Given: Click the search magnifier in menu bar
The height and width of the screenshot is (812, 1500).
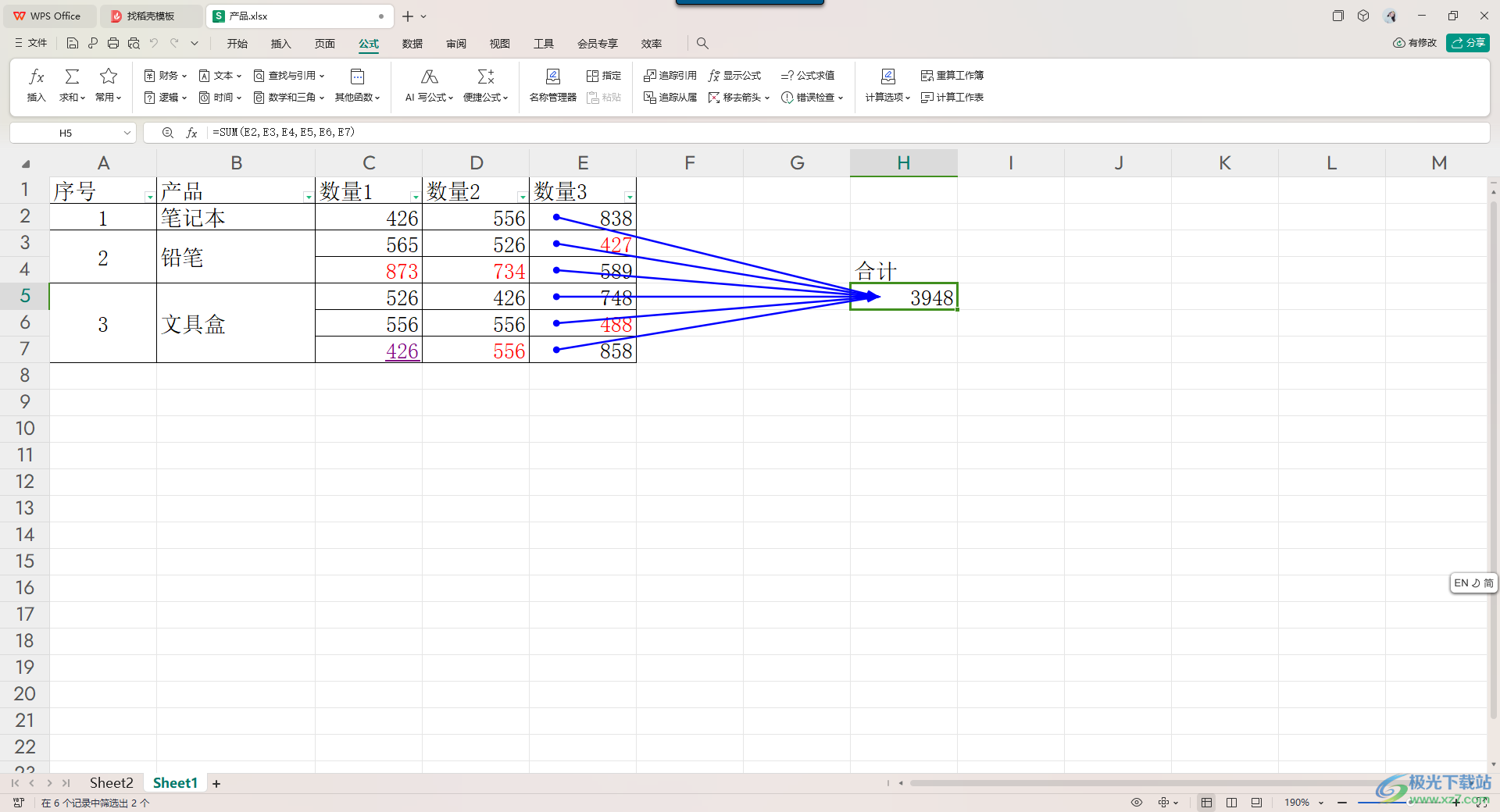Looking at the screenshot, I should point(702,44).
